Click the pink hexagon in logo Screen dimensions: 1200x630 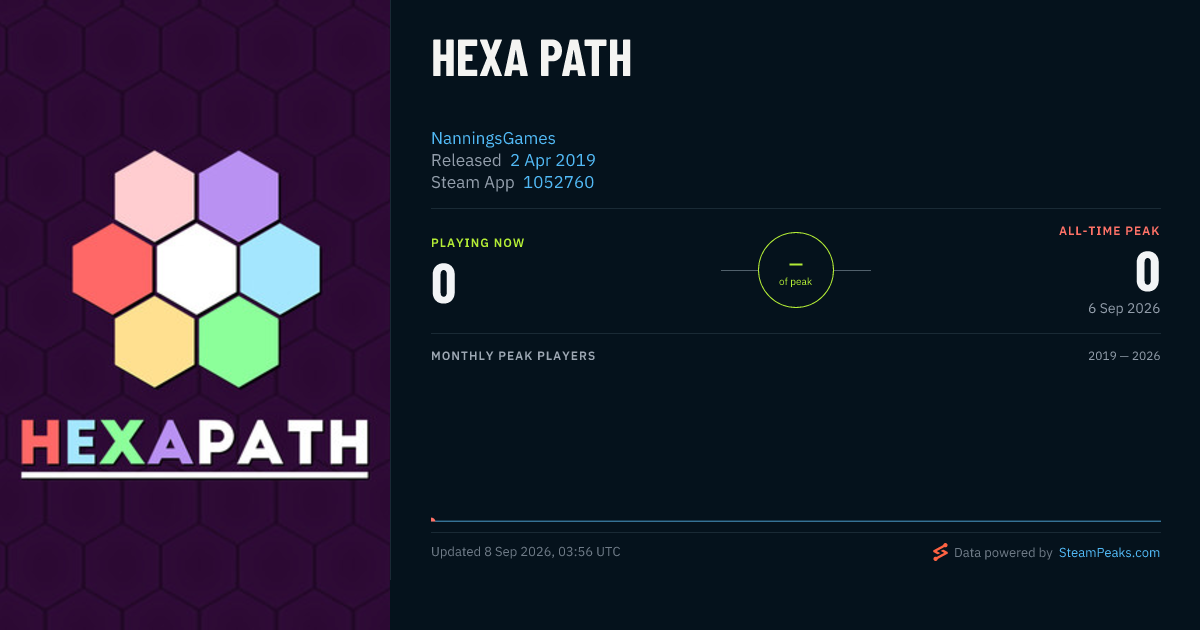pos(154,196)
